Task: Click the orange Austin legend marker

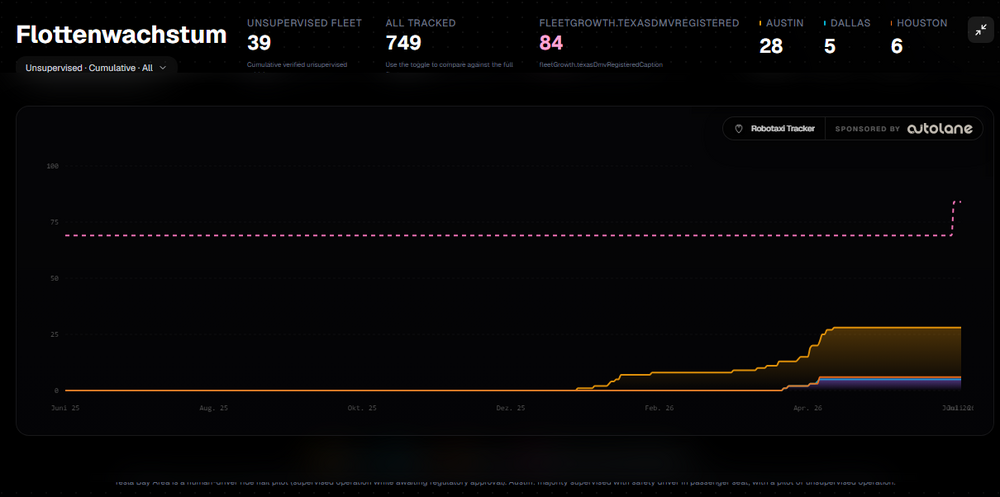Action: pyautogui.click(x=761, y=23)
